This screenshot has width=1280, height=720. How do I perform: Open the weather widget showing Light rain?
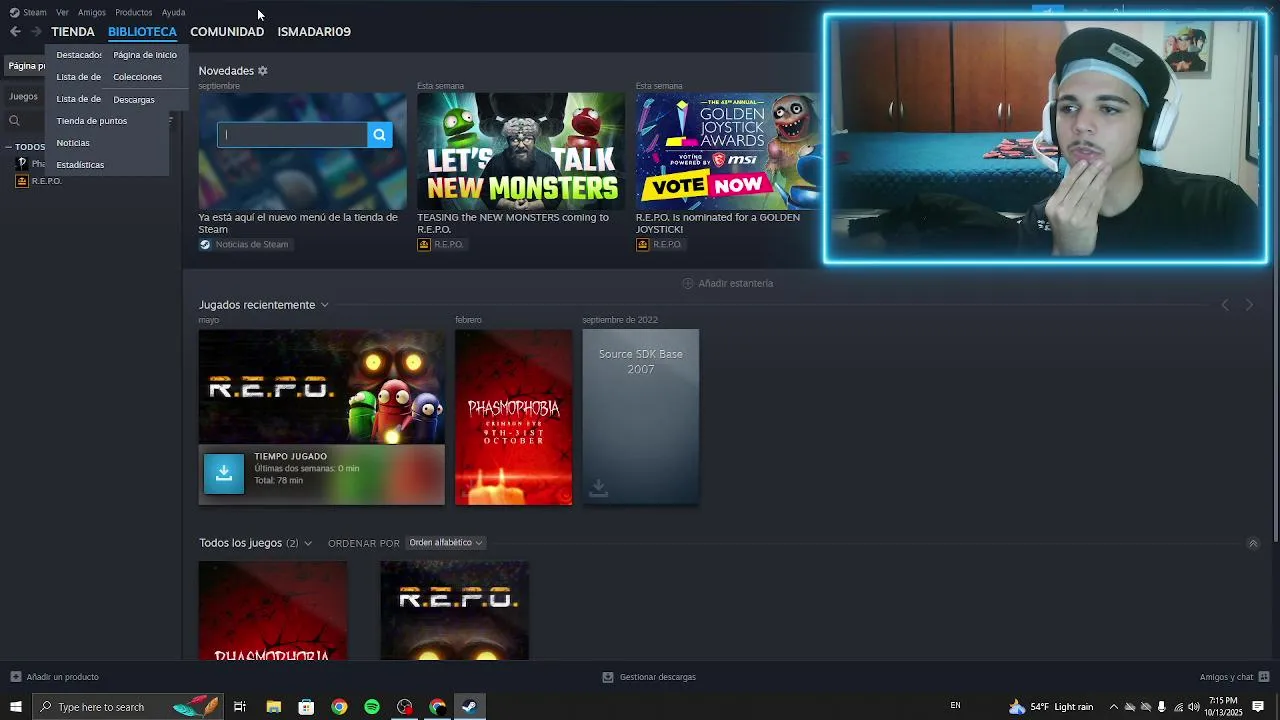[x=1050, y=707]
